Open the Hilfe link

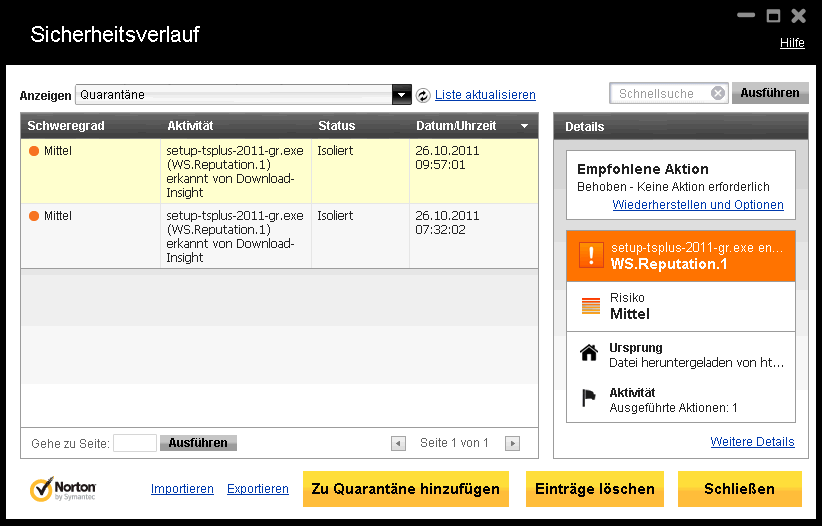[x=792, y=43]
